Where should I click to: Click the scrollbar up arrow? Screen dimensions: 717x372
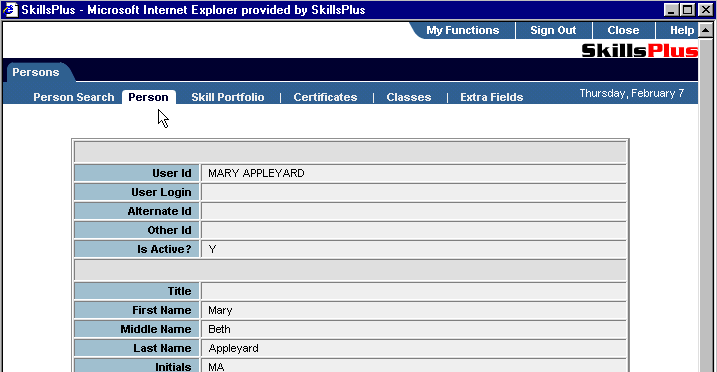tap(705, 31)
